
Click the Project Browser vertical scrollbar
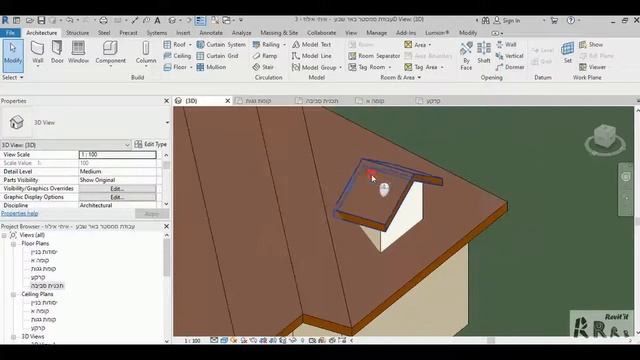pos(167,257)
